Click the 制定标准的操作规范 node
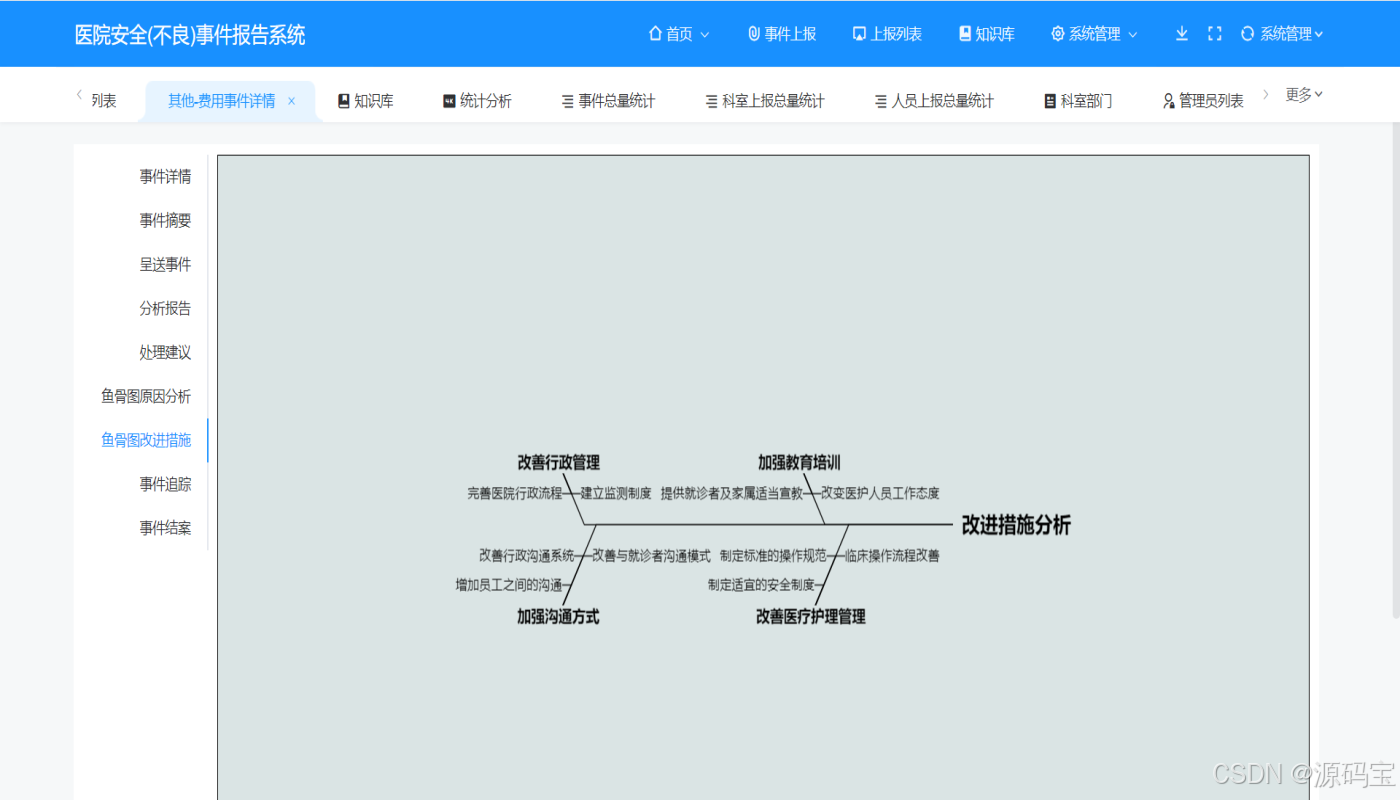Screen dimensions: 1400x800 [773, 555]
